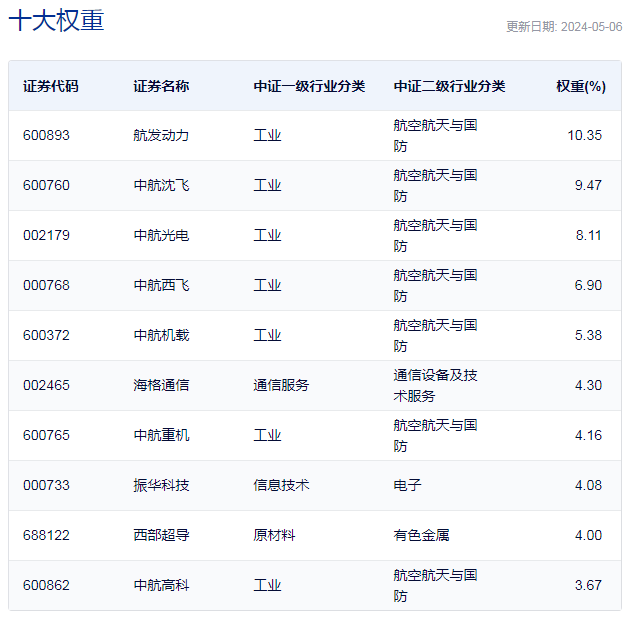Select stock code 000733
This screenshot has width=628, height=618.
[x=46, y=485]
